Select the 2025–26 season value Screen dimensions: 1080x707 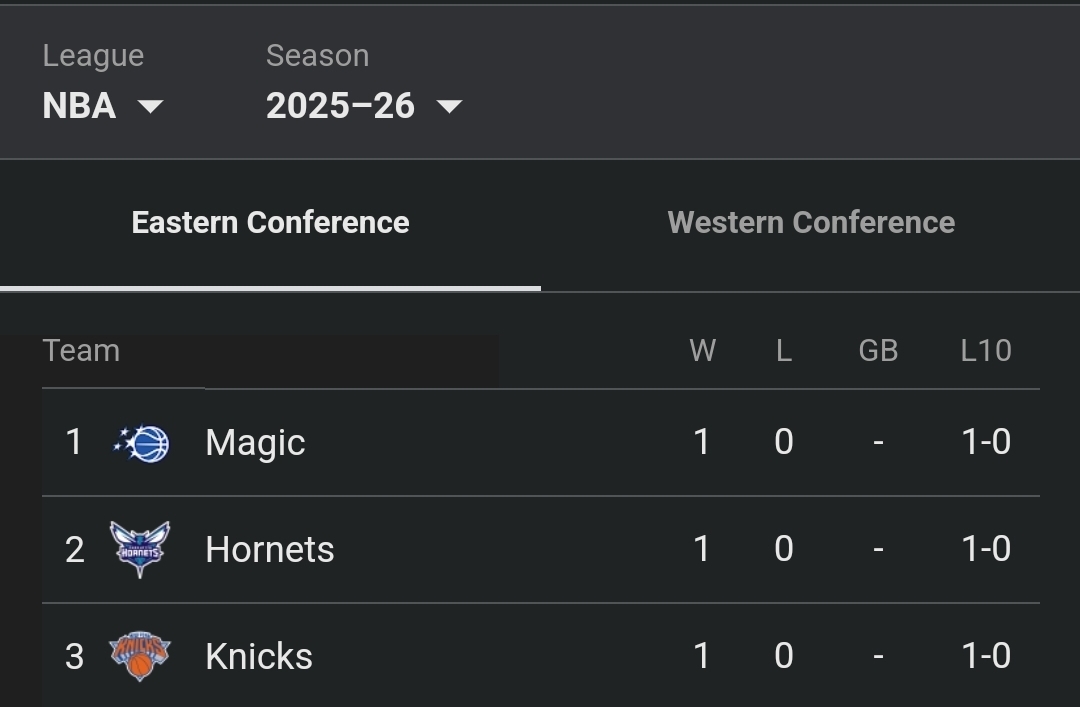(x=340, y=106)
